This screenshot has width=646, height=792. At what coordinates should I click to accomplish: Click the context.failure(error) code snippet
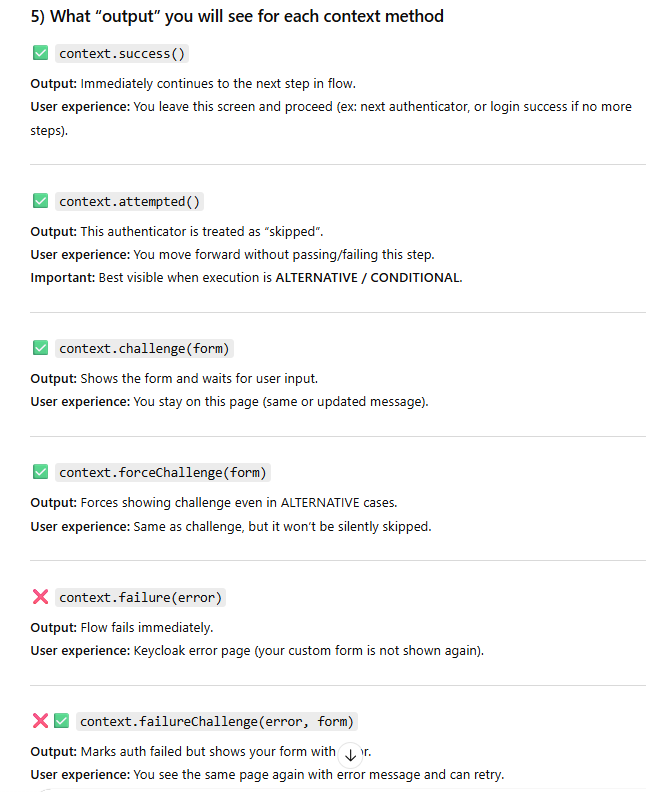[141, 597]
